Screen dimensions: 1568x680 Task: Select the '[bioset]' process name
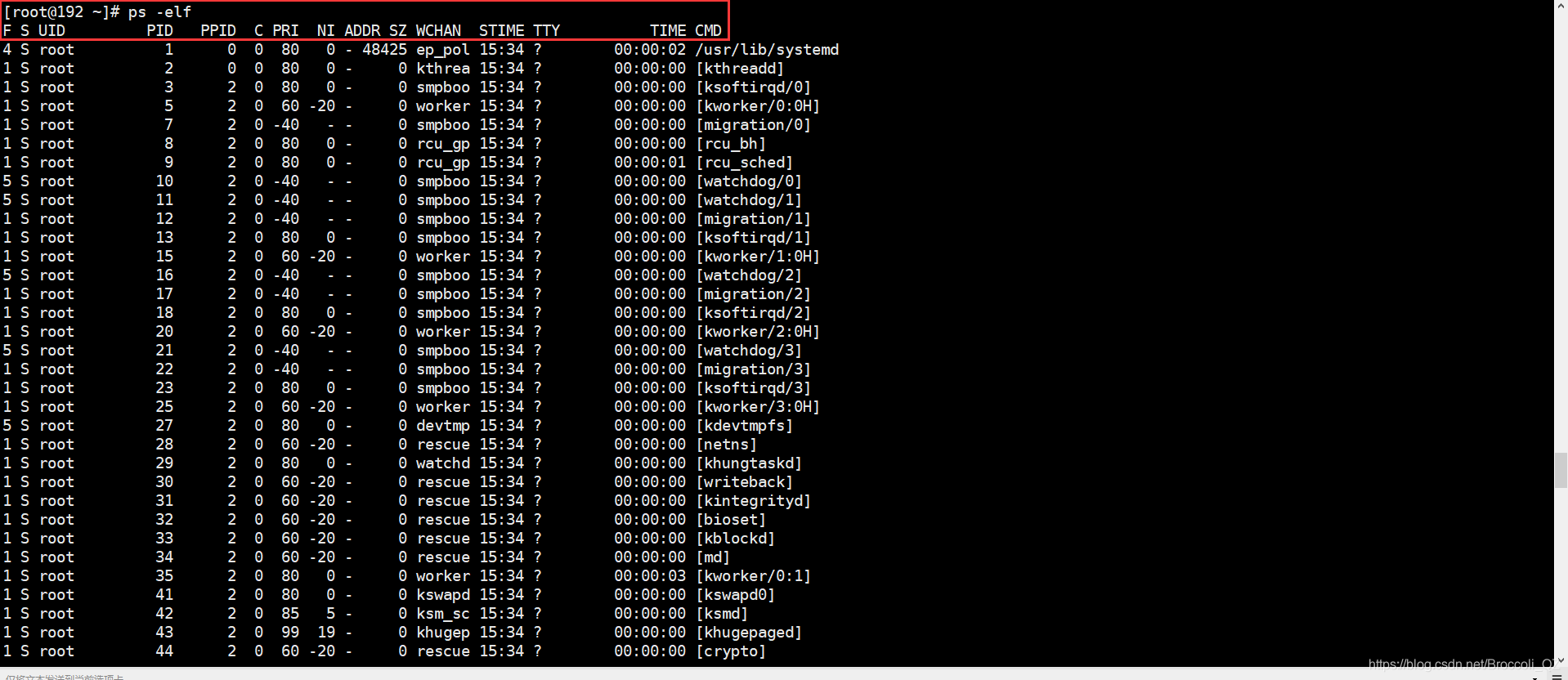[x=731, y=520]
